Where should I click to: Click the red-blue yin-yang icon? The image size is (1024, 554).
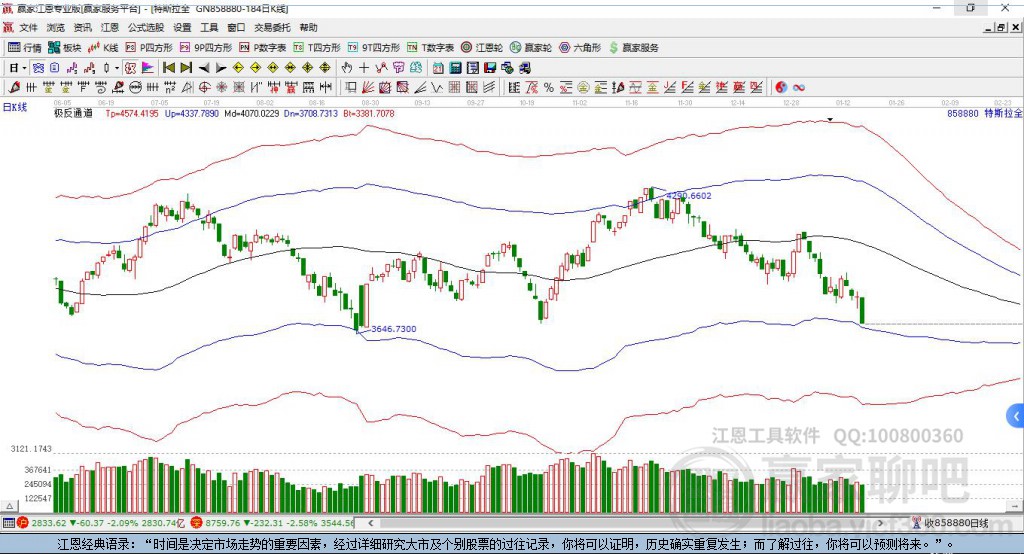tap(781, 87)
